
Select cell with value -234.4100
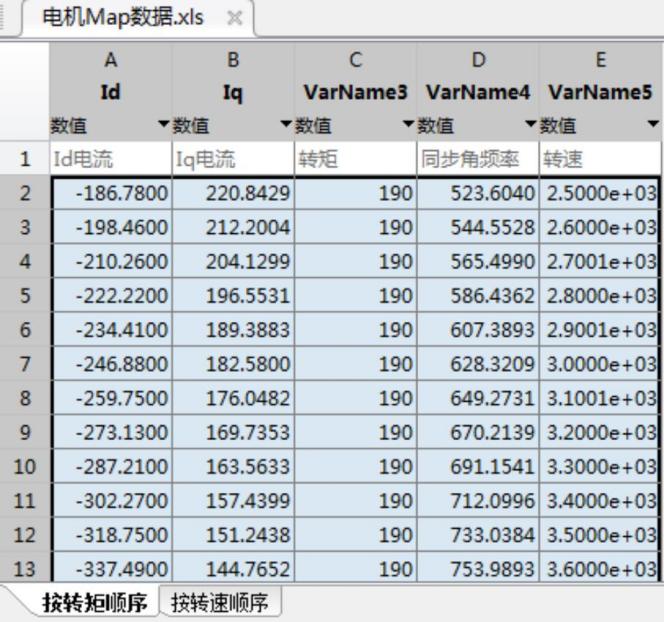(x=112, y=330)
